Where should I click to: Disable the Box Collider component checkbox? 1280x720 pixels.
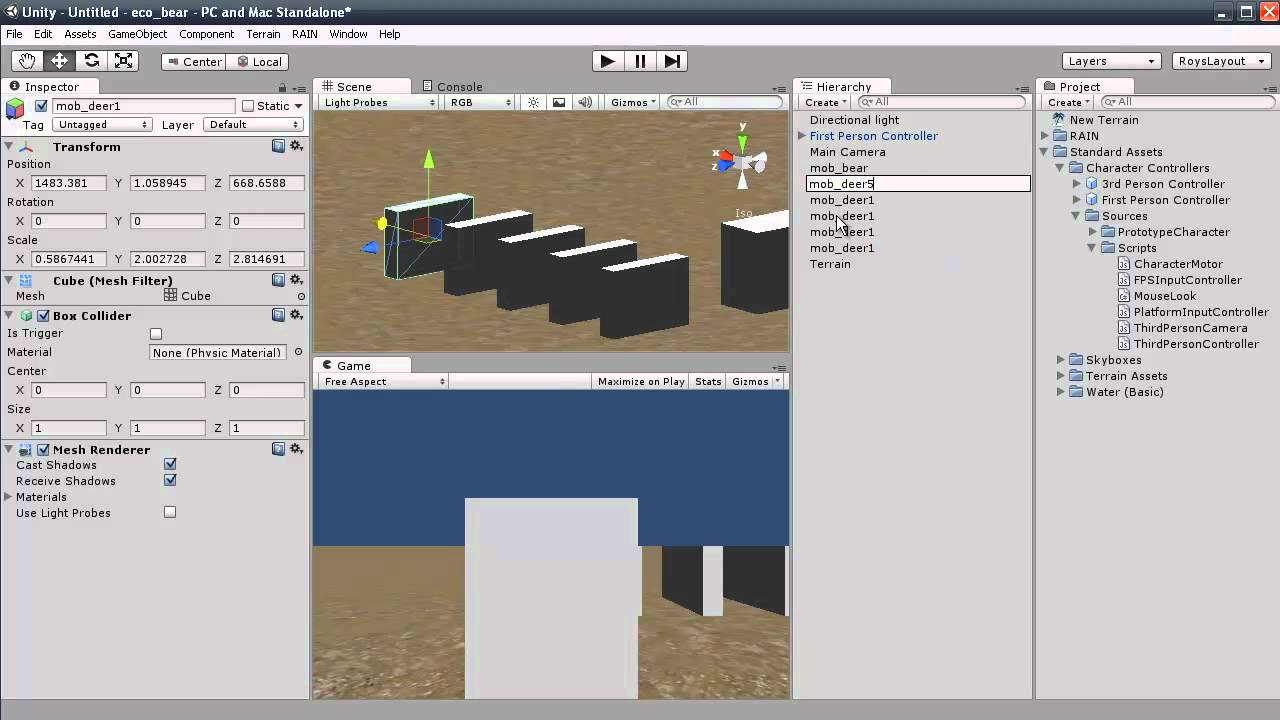coord(43,316)
